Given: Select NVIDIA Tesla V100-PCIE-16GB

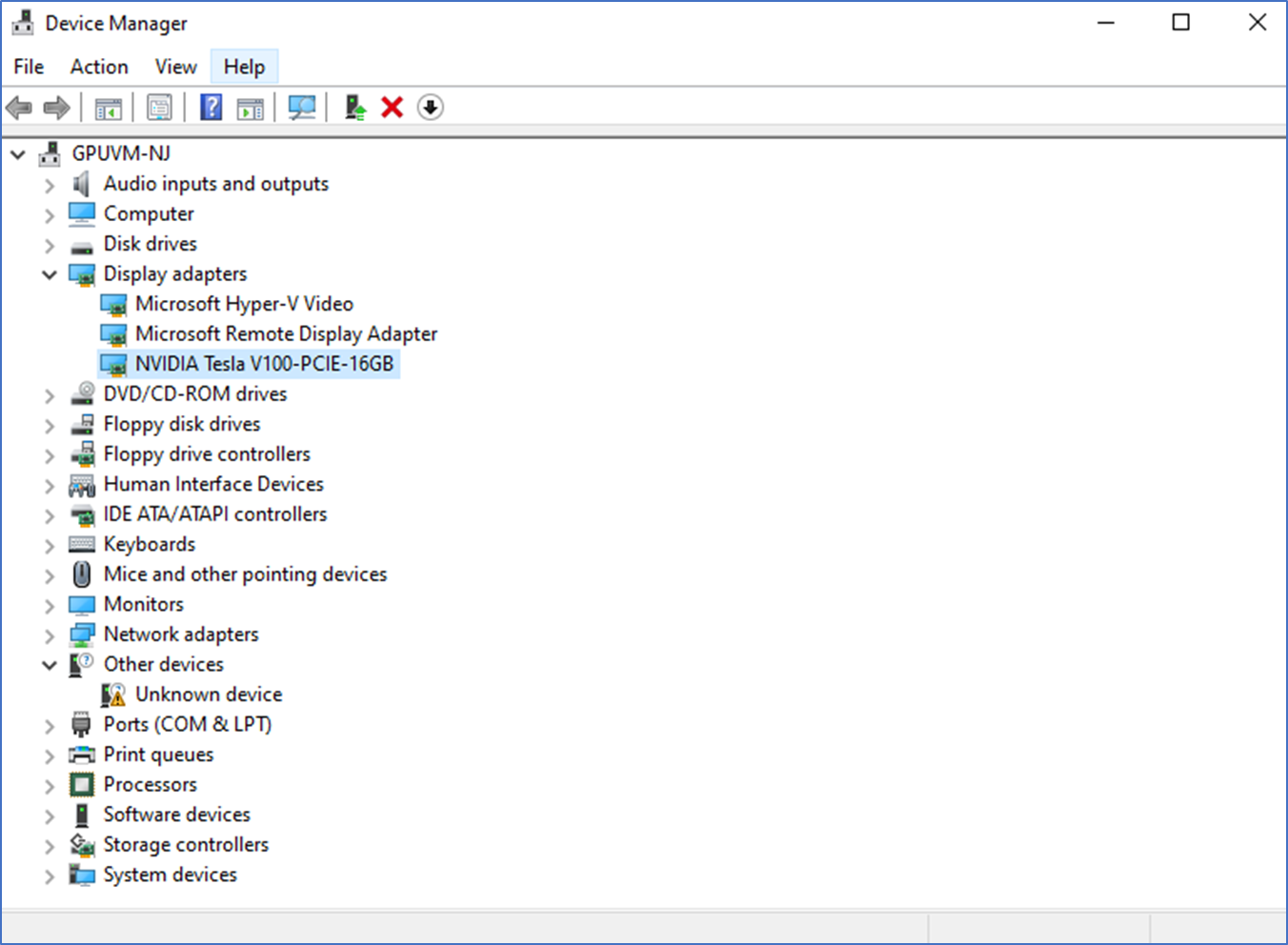Looking at the screenshot, I should click(264, 364).
